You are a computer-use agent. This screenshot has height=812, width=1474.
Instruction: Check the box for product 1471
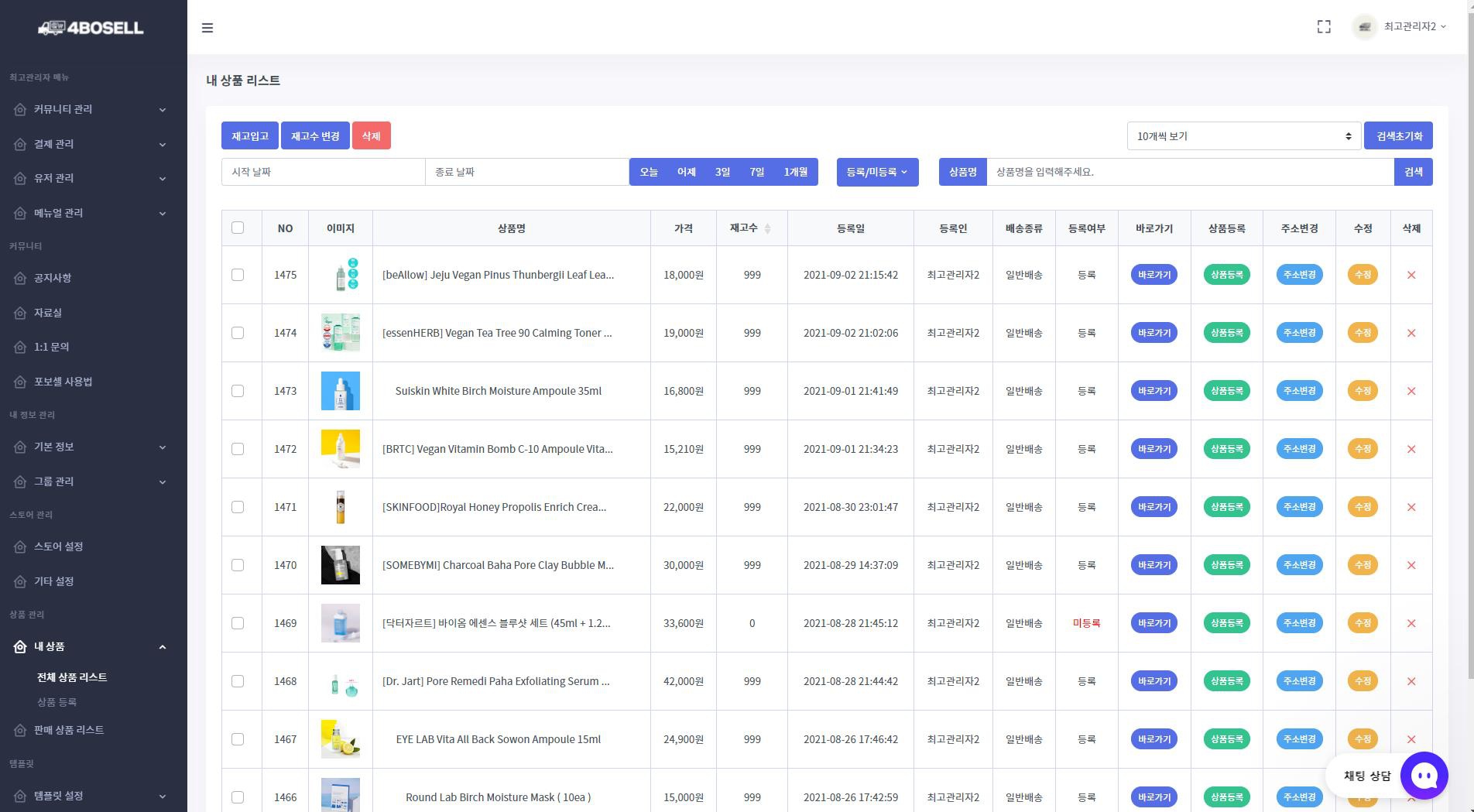tap(238, 507)
